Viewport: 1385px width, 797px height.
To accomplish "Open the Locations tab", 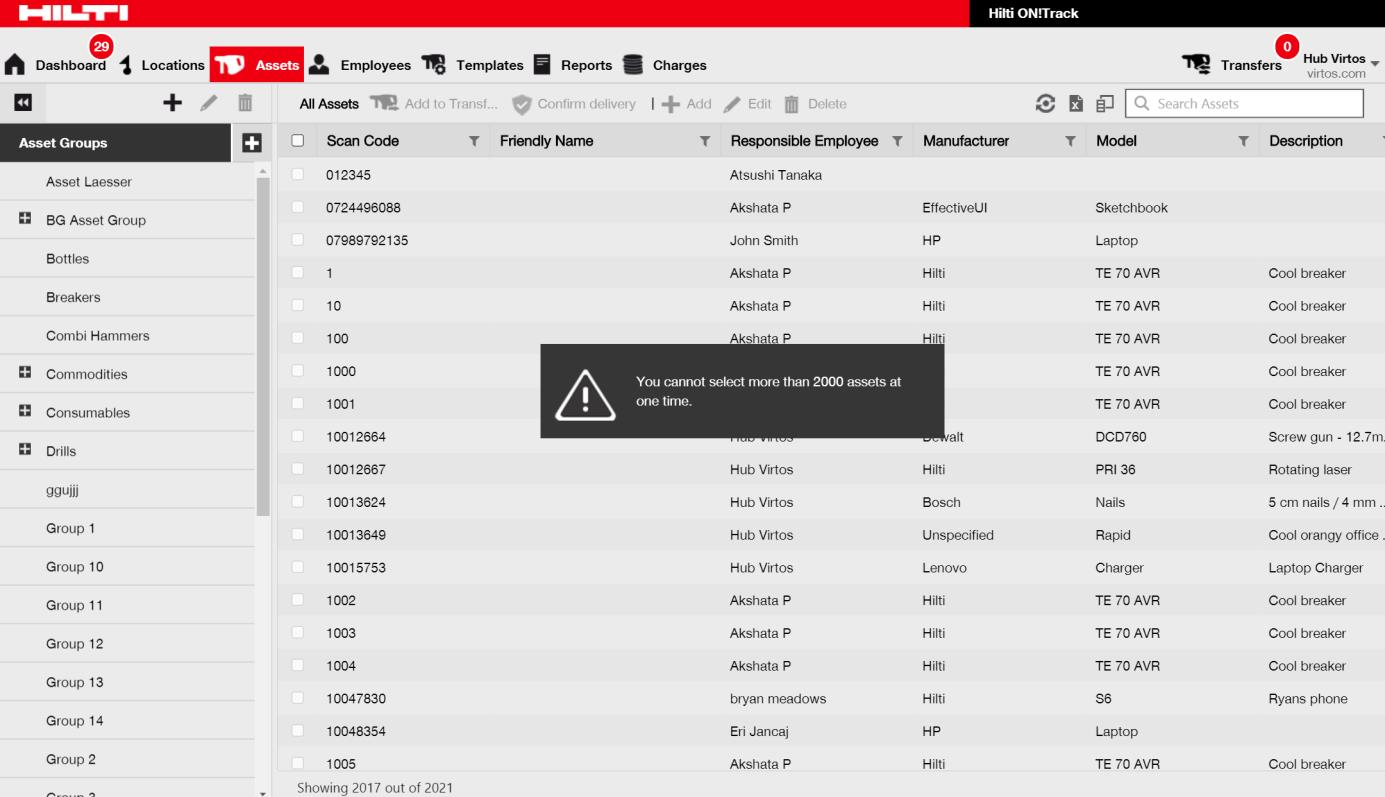I will pos(173,65).
